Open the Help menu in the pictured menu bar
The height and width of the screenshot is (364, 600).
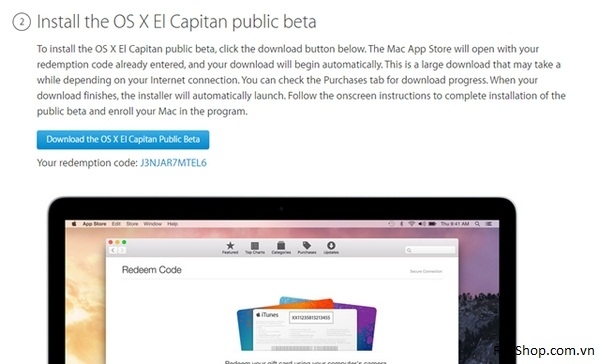[173, 224]
